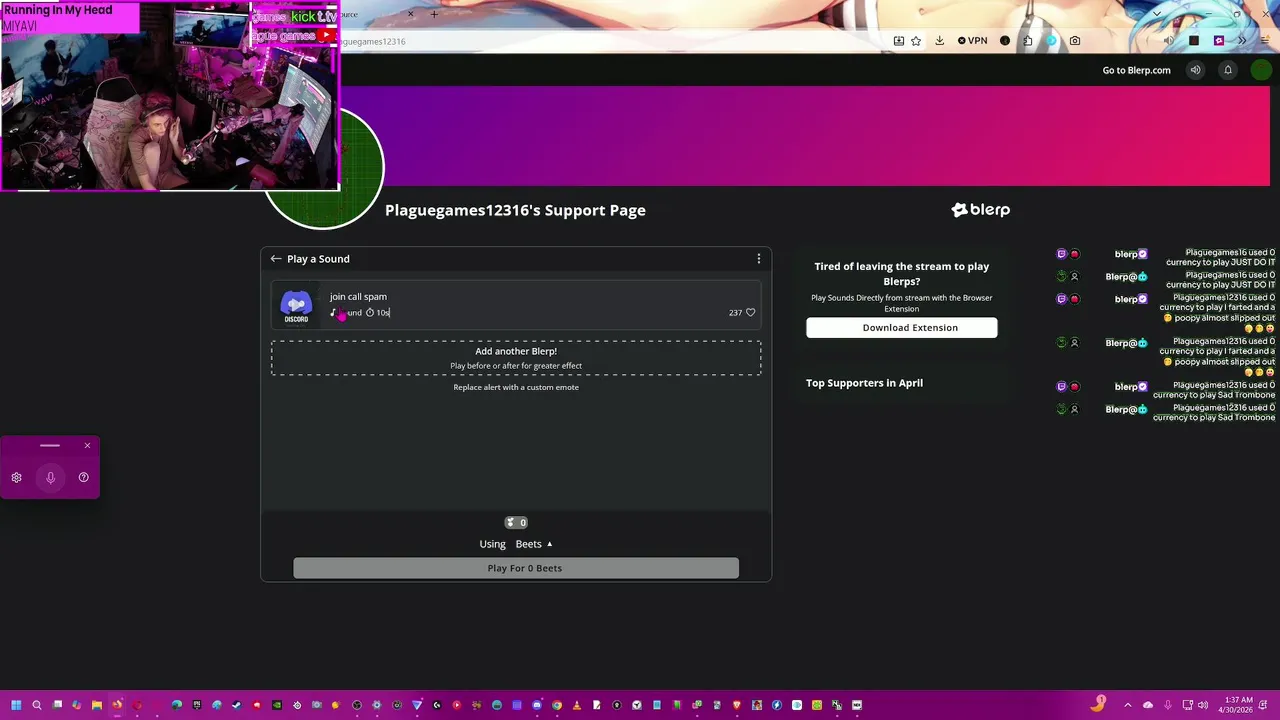Click the browser screenshot camera icon
Screen dimensions: 1280x720
pos(1075,41)
